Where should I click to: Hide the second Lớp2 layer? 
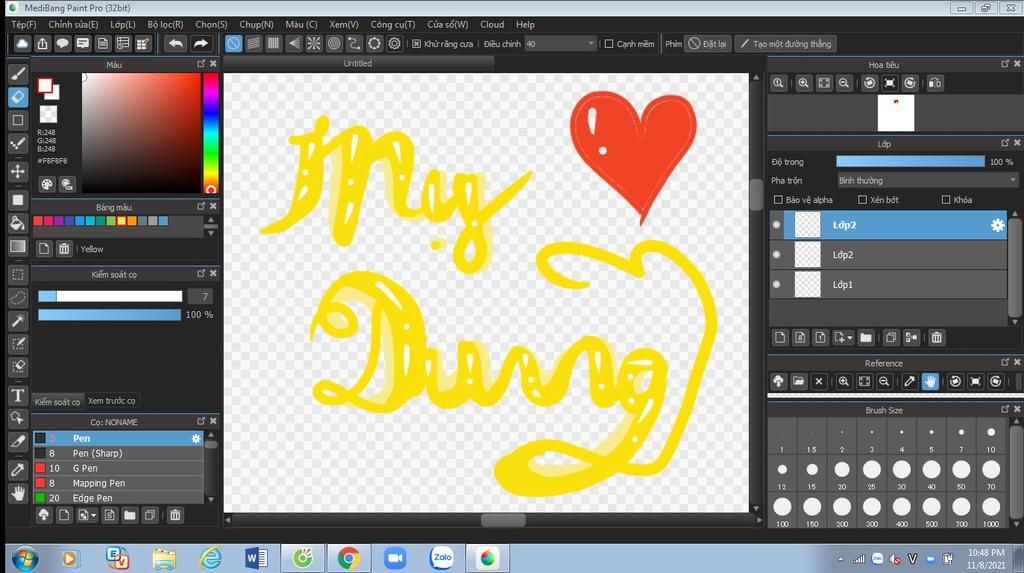pyautogui.click(x=776, y=255)
